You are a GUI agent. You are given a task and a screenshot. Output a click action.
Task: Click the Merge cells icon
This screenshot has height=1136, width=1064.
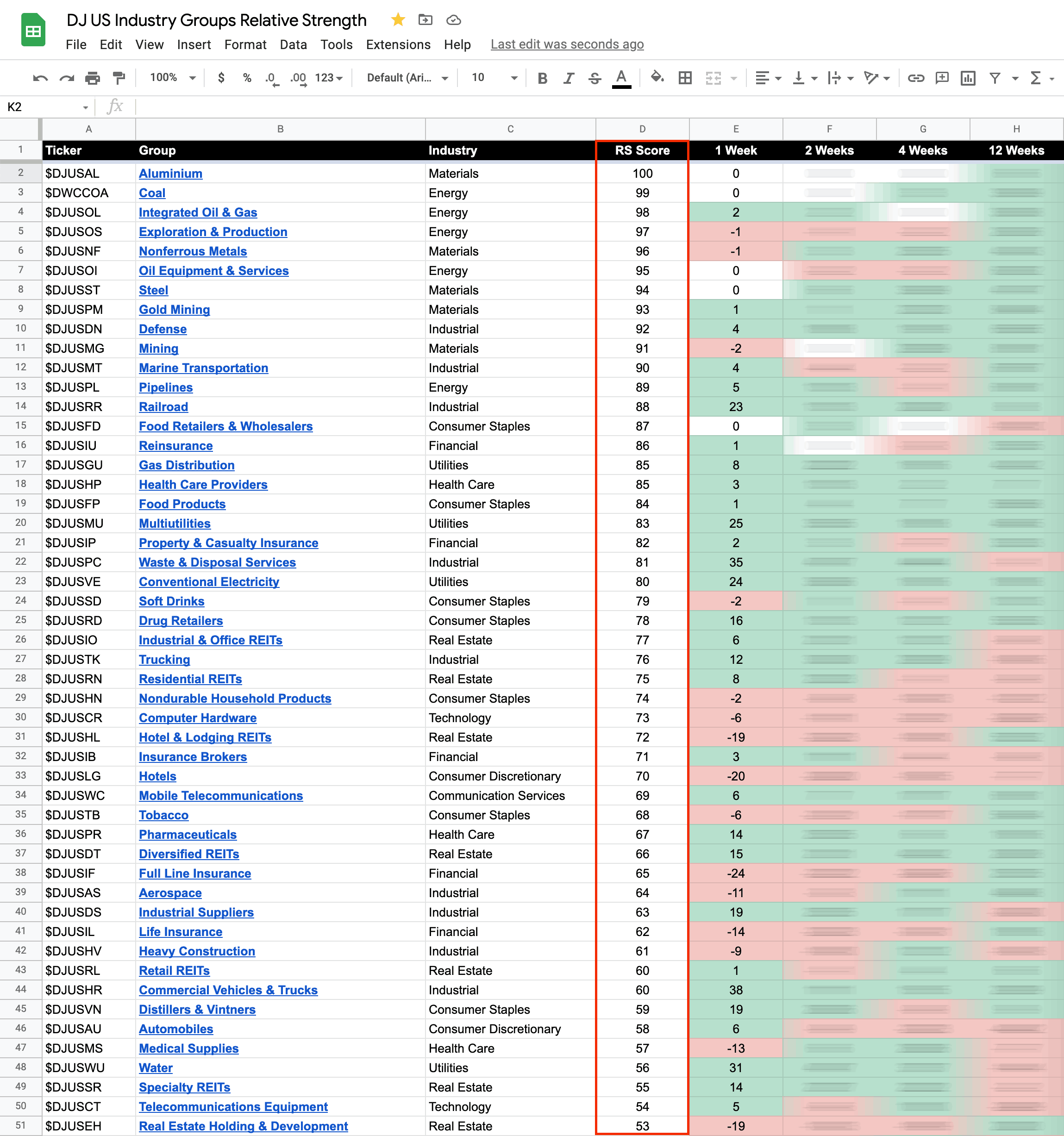713,78
